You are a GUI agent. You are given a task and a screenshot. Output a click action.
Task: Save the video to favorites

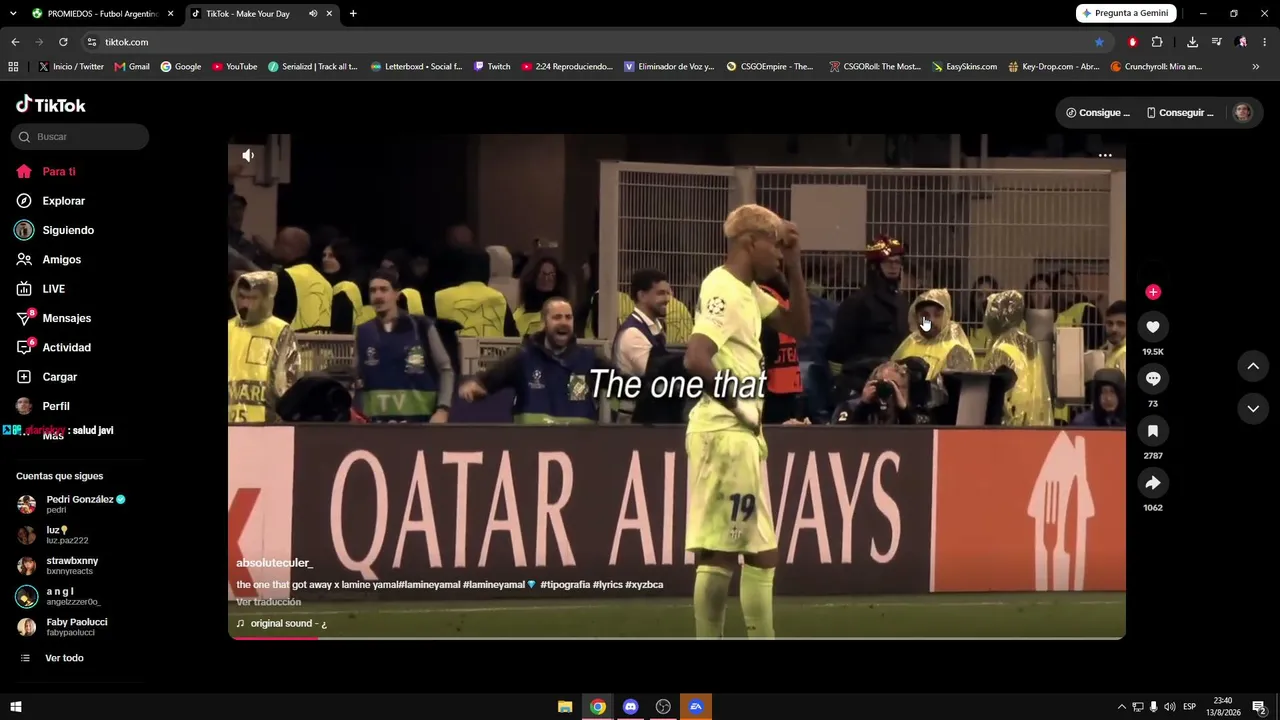click(1153, 431)
